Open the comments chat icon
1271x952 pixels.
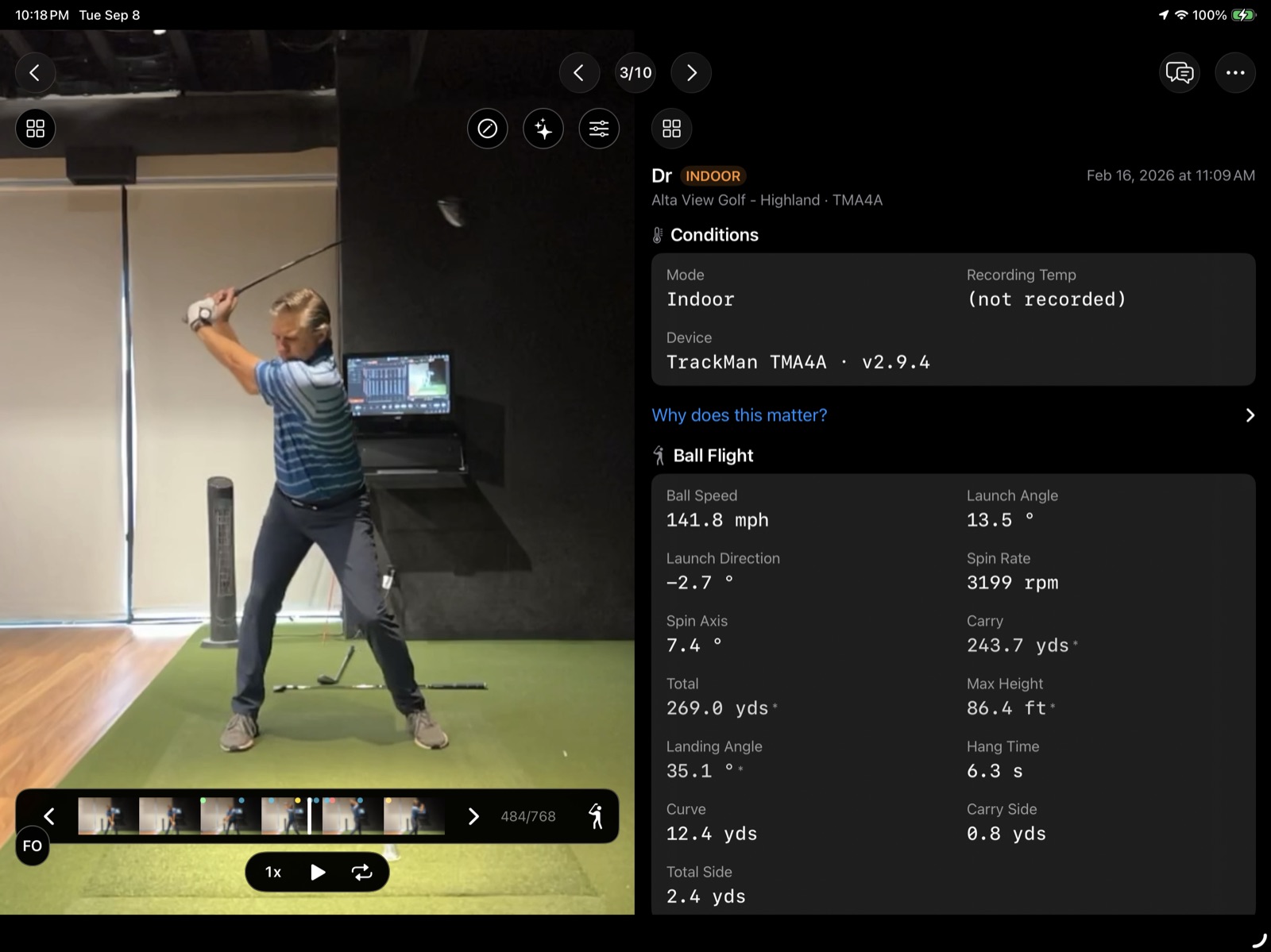click(x=1180, y=73)
